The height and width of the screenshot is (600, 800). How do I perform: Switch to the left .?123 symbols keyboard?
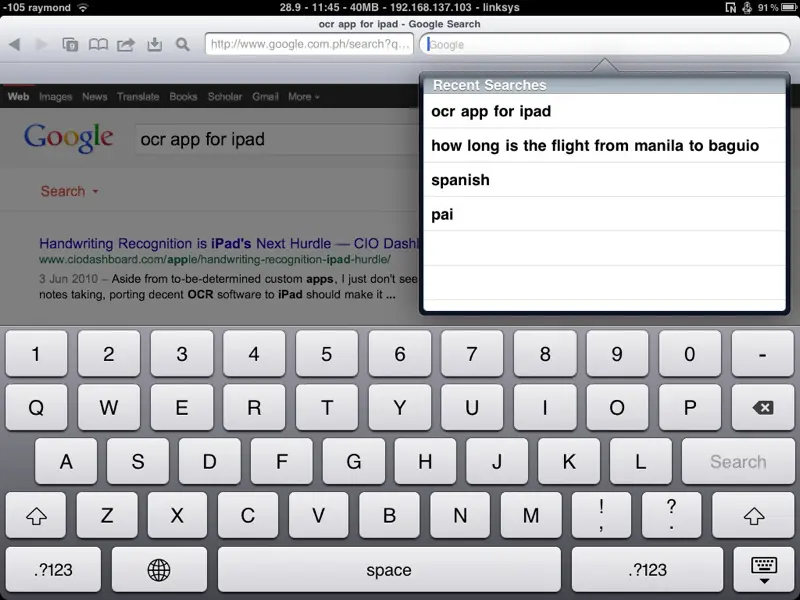53,570
